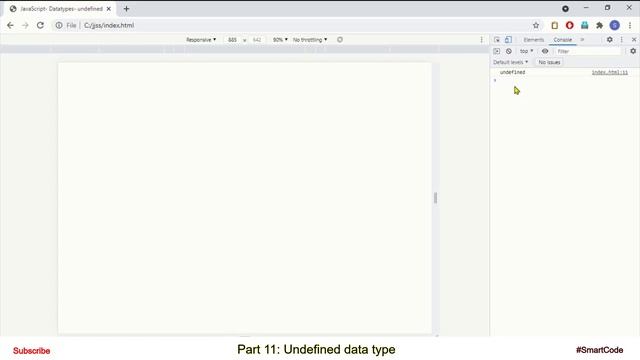Viewport: 640px width, 360px height.
Task: Open device toolbar more options menu
Action: (x=481, y=40)
